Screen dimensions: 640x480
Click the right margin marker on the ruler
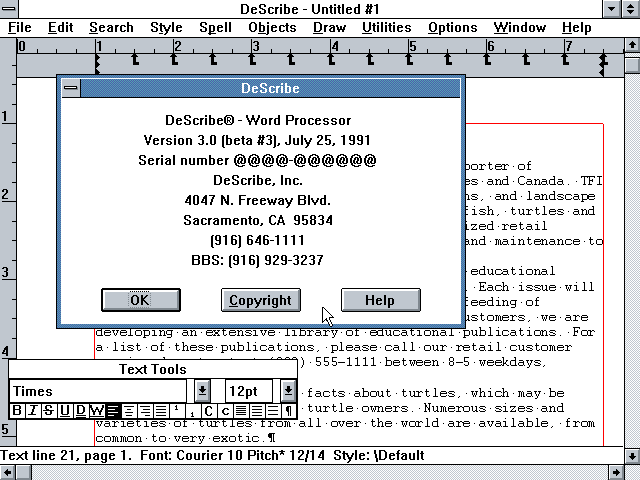[x=603, y=65]
